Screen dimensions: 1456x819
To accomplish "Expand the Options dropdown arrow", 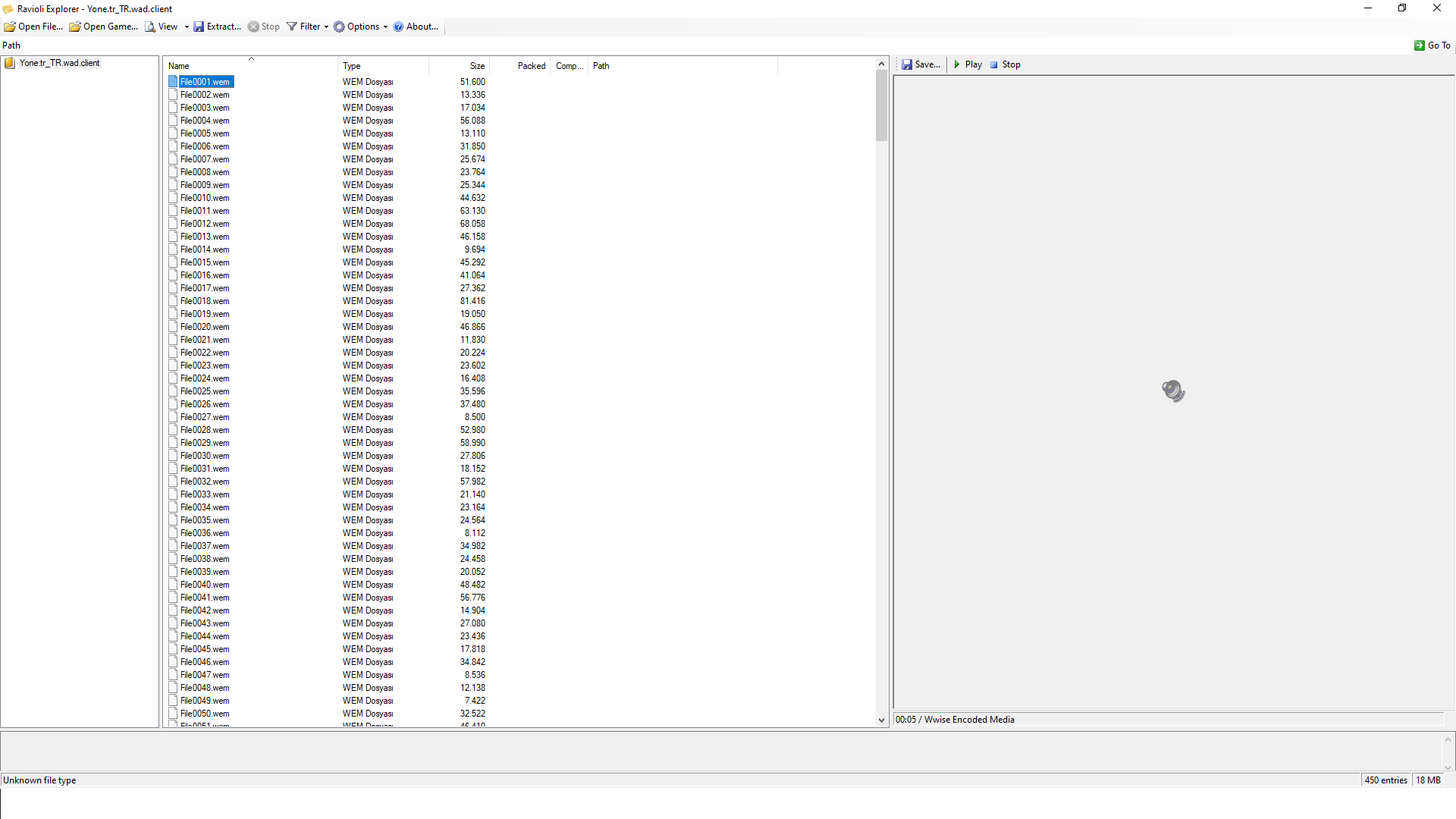I will [385, 27].
